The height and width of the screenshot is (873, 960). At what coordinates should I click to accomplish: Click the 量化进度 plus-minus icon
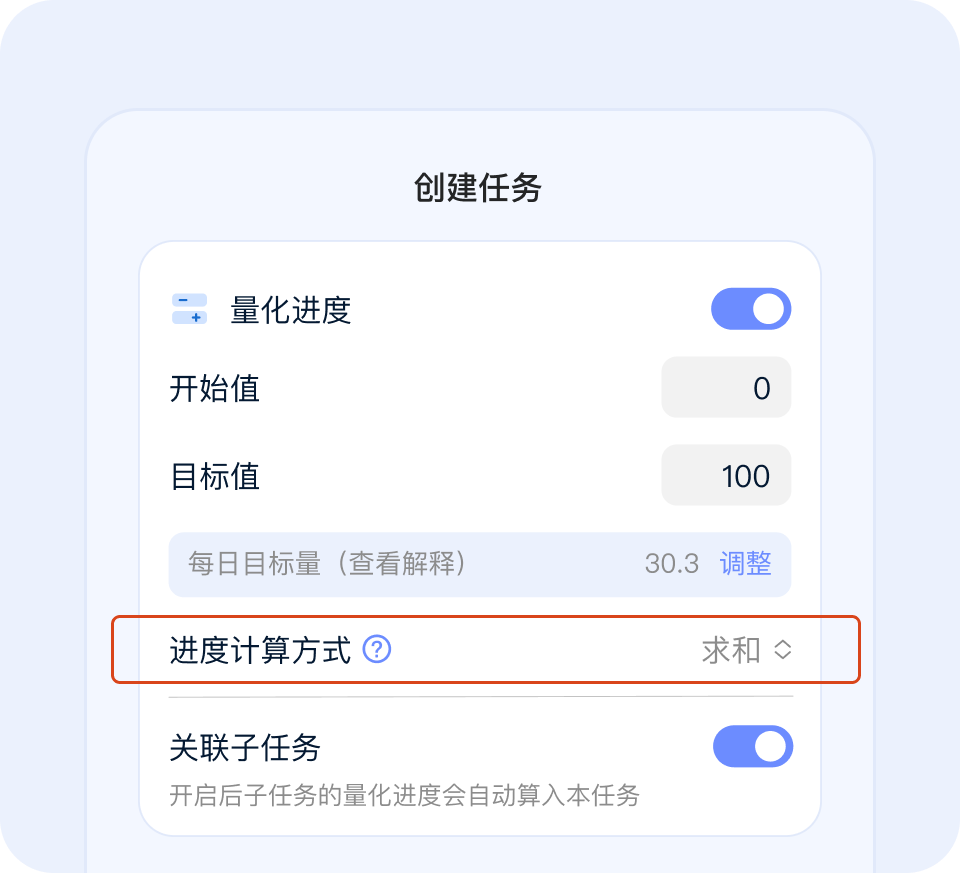click(189, 309)
